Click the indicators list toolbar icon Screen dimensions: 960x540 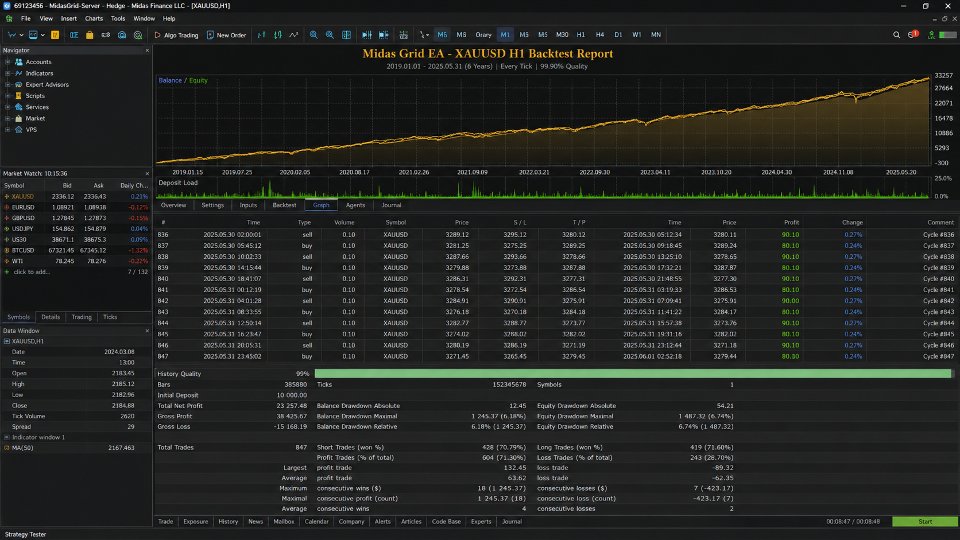[403, 35]
